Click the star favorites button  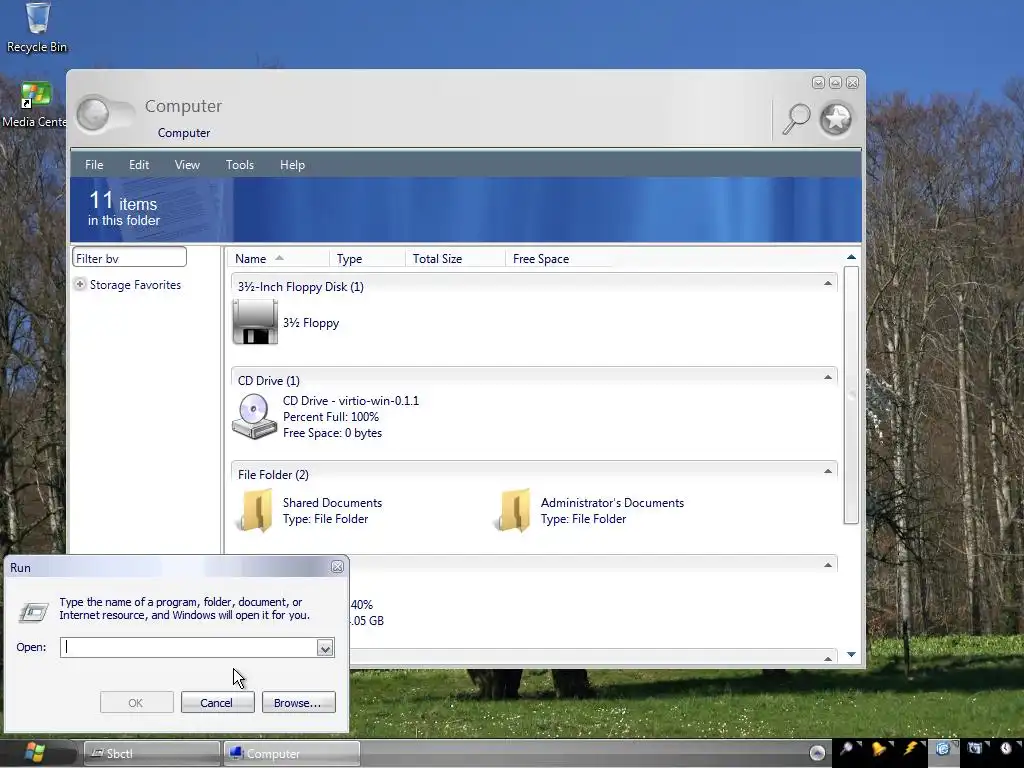click(836, 119)
